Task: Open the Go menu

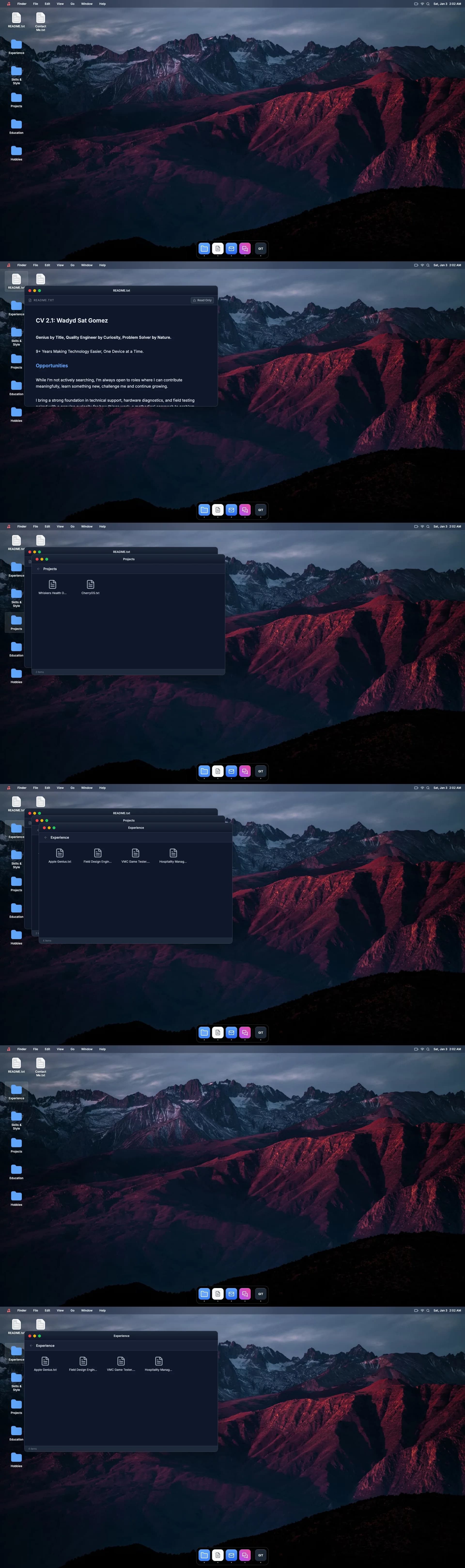Action: point(72,4)
